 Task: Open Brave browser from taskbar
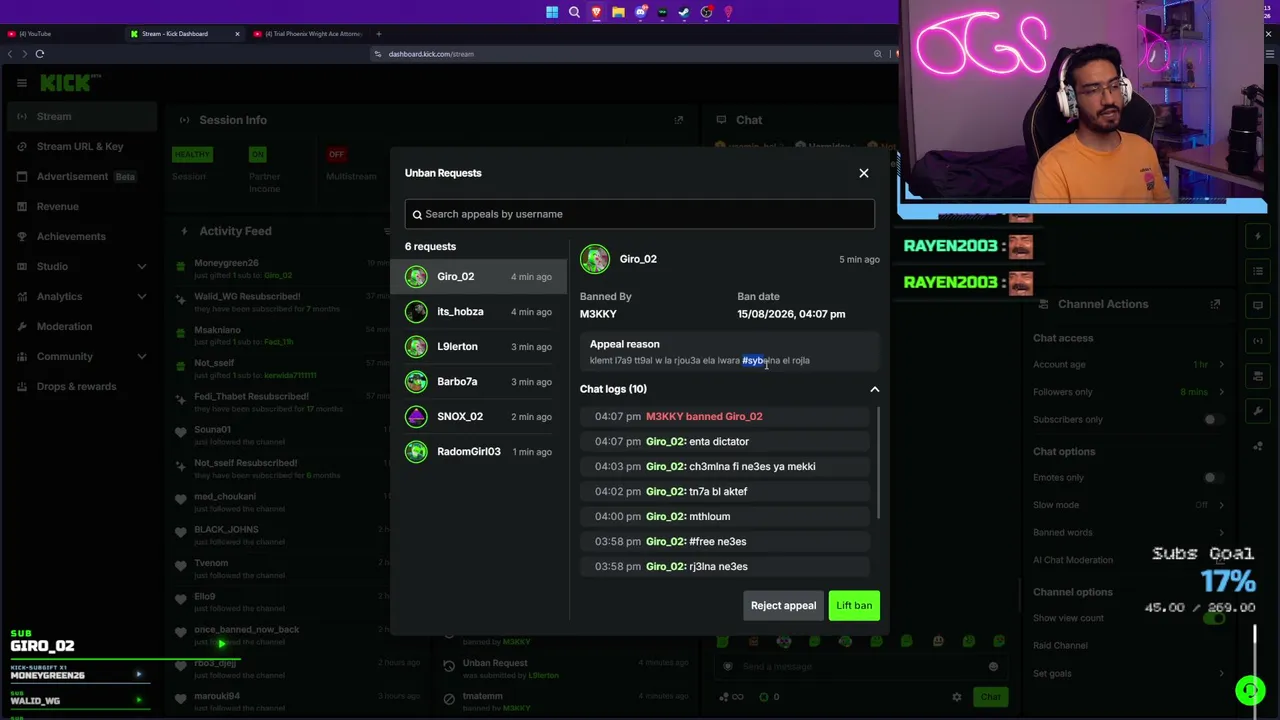(x=596, y=12)
